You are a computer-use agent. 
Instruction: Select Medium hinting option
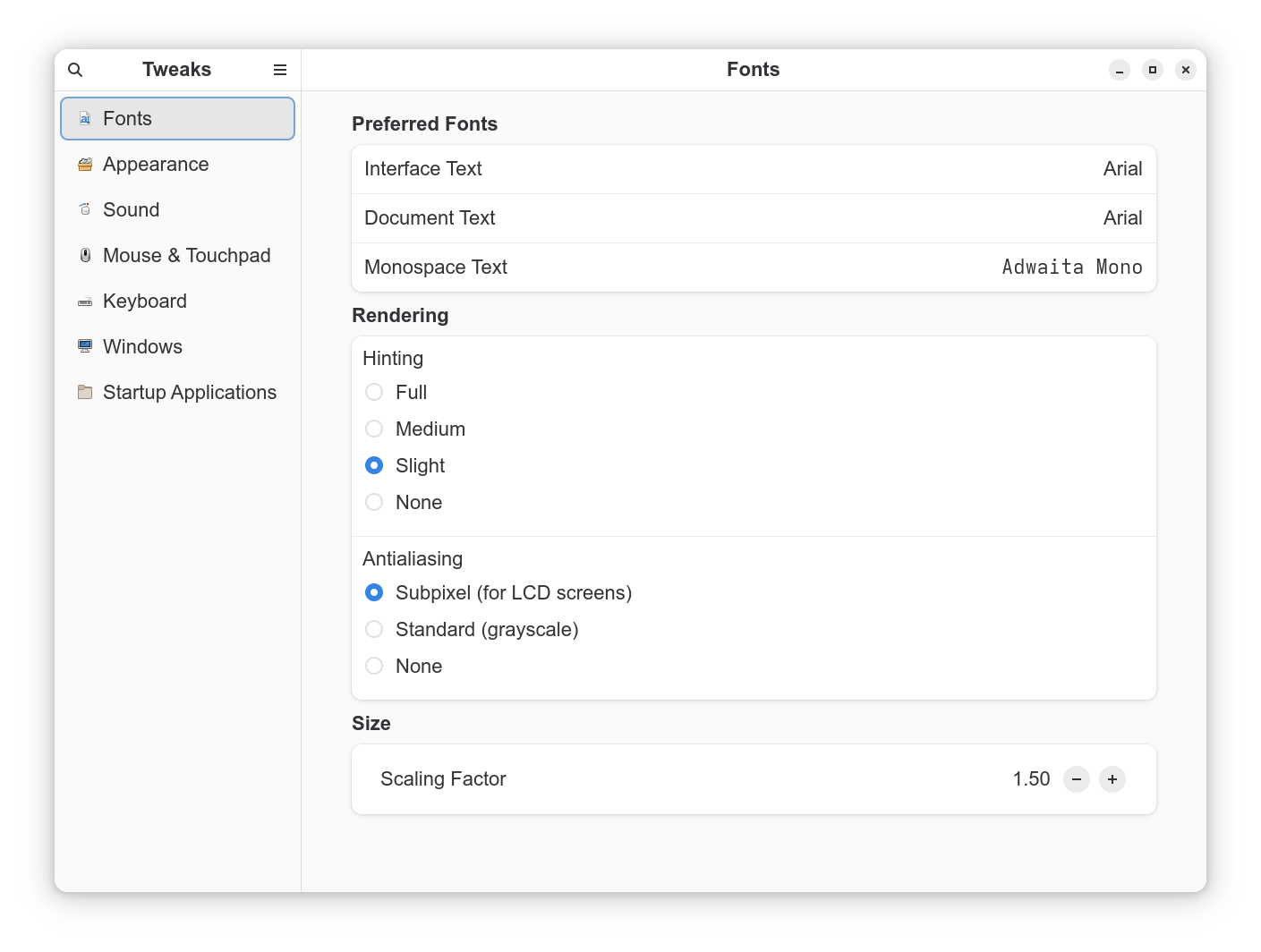tap(374, 429)
